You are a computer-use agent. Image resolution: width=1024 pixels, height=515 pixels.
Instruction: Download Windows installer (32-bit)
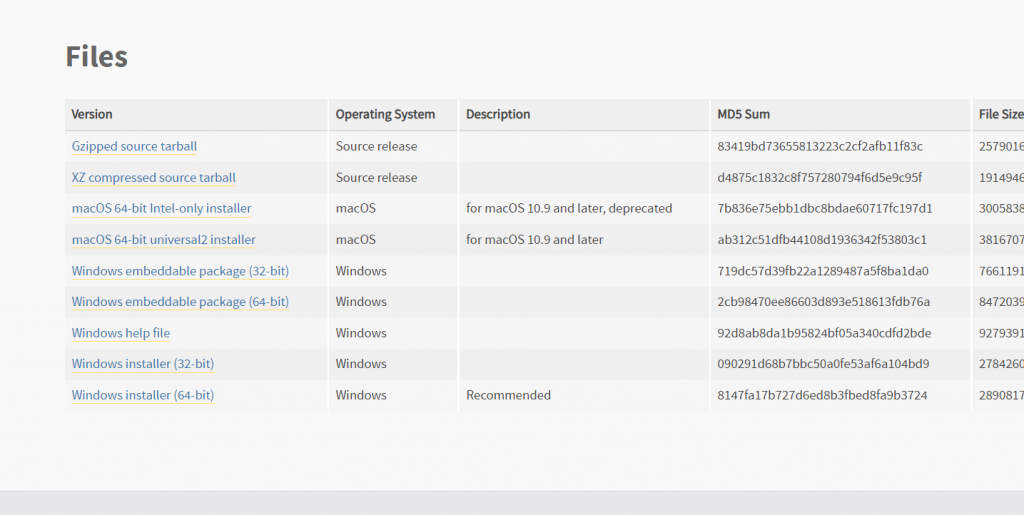(x=142, y=364)
